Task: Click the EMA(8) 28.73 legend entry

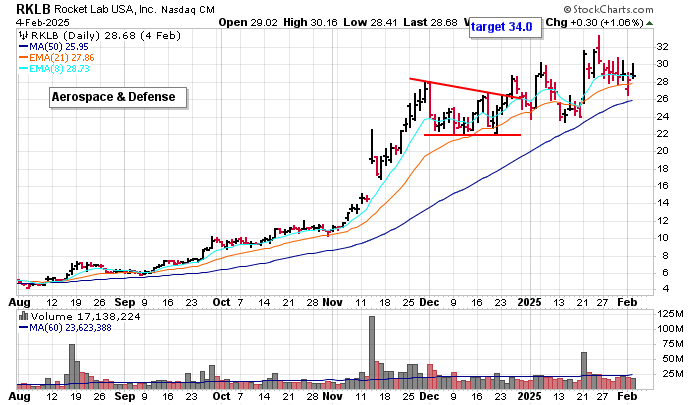Action: pos(54,69)
